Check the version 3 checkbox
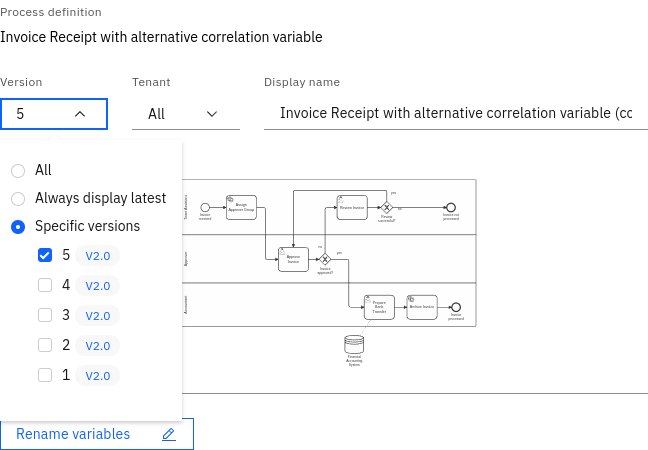Viewport: 648px width, 450px height. click(x=45, y=315)
